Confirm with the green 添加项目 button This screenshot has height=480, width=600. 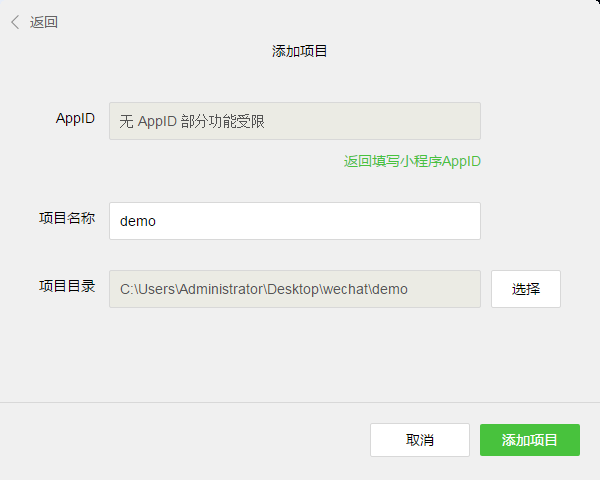(530, 440)
